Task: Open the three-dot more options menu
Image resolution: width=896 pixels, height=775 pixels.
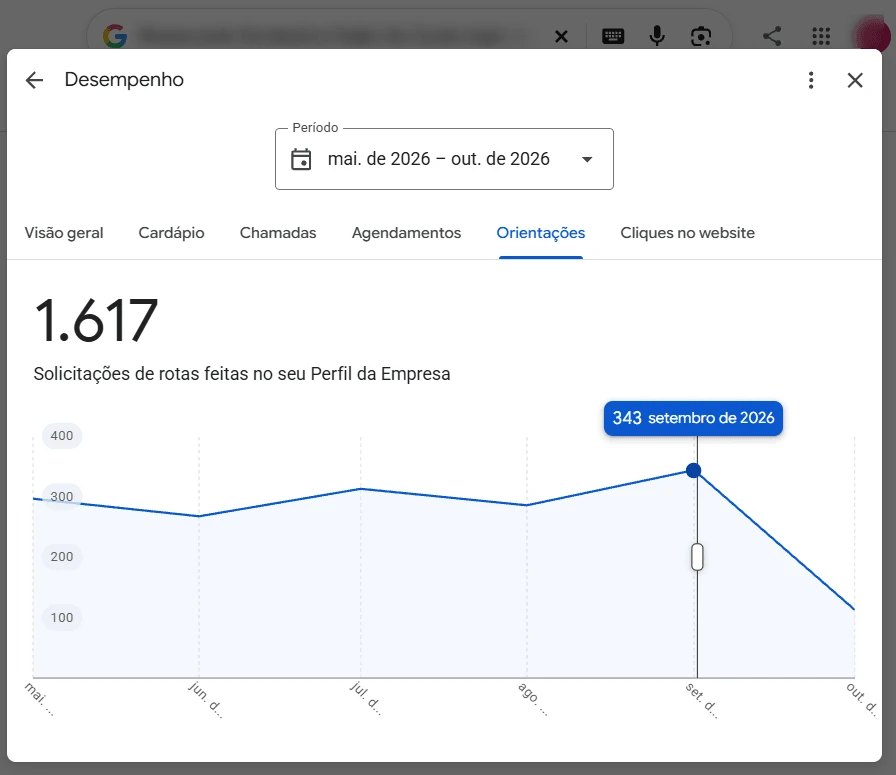Action: (811, 80)
